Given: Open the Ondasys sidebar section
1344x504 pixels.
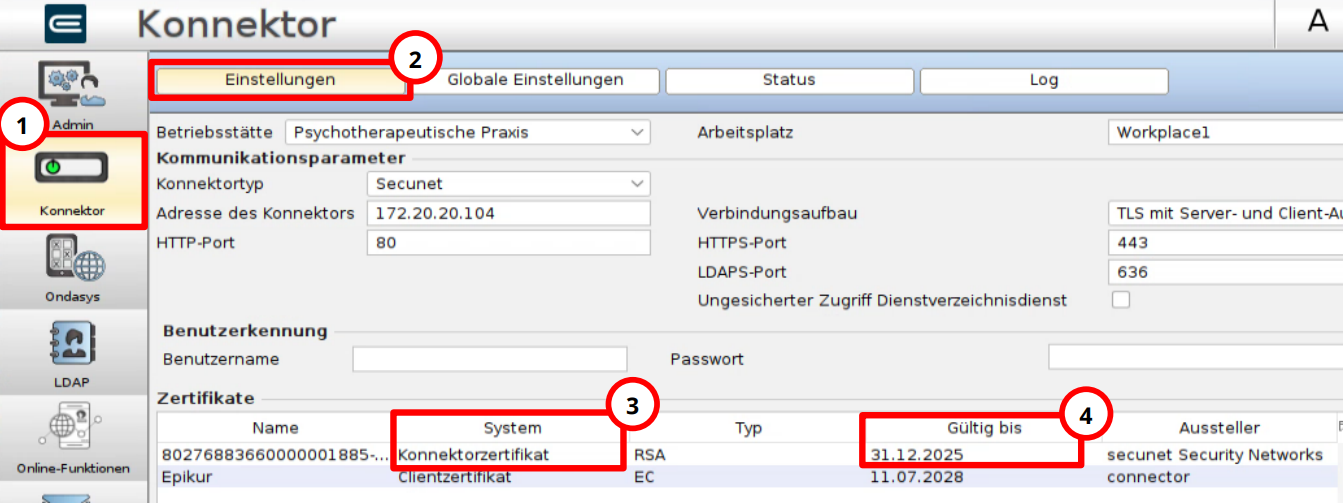Looking at the screenshot, I should coord(72,267).
